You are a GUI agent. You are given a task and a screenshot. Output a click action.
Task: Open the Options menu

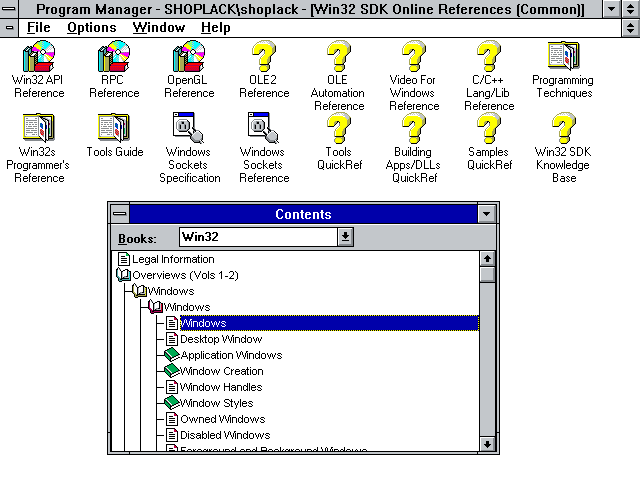click(92, 28)
